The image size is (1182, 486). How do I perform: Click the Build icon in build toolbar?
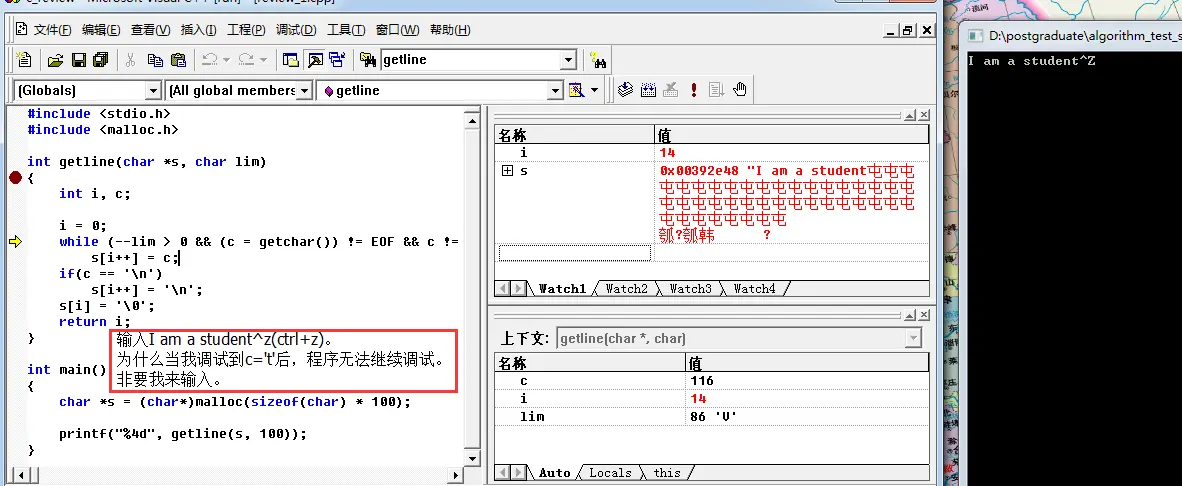pyautogui.click(x=648, y=90)
